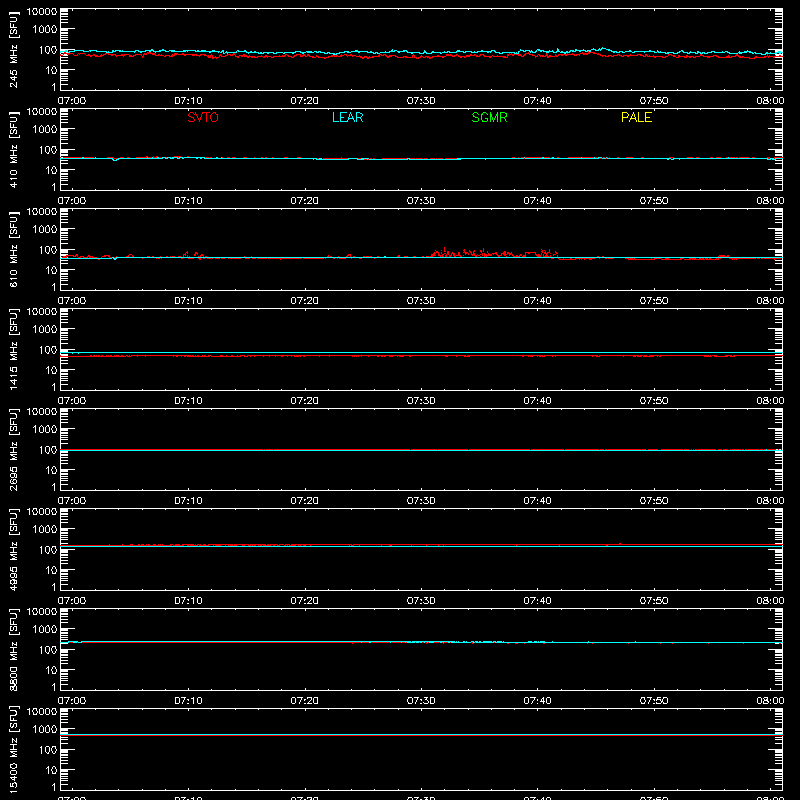Screen dimensions: 800x800
Task: Click the 1000 y-axis value on the 410 MHz plot
Action: point(45,130)
